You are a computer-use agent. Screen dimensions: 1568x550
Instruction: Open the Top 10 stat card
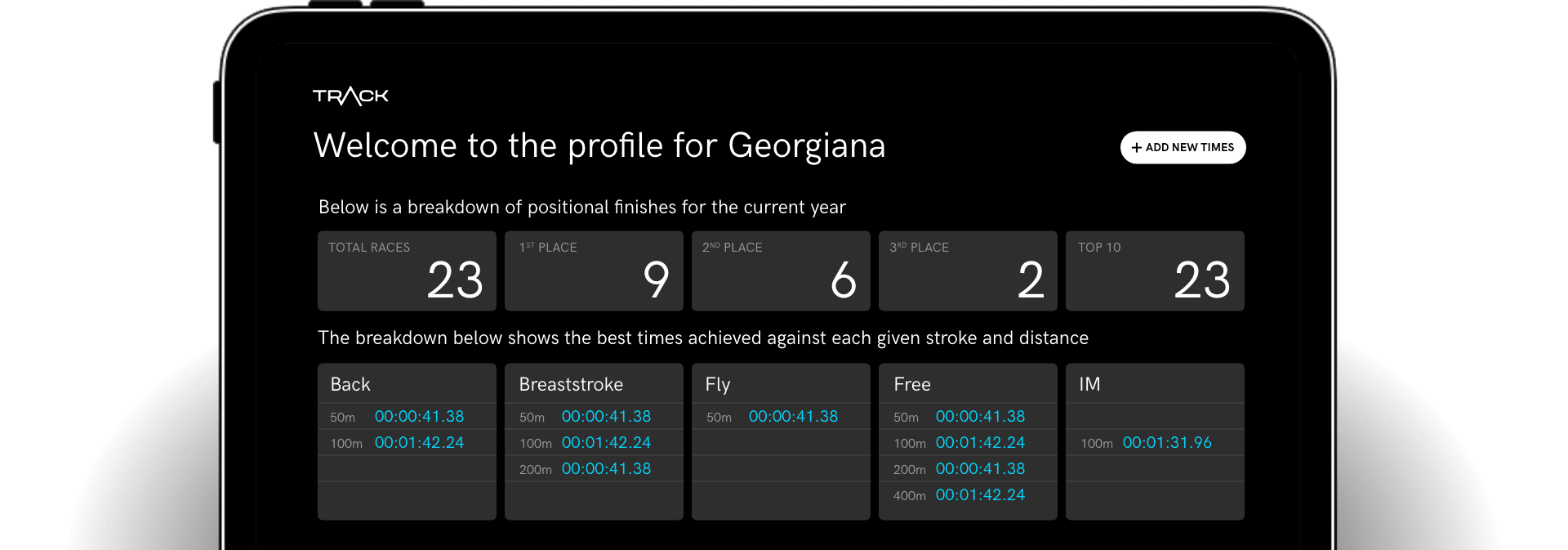pyautogui.click(x=1155, y=271)
